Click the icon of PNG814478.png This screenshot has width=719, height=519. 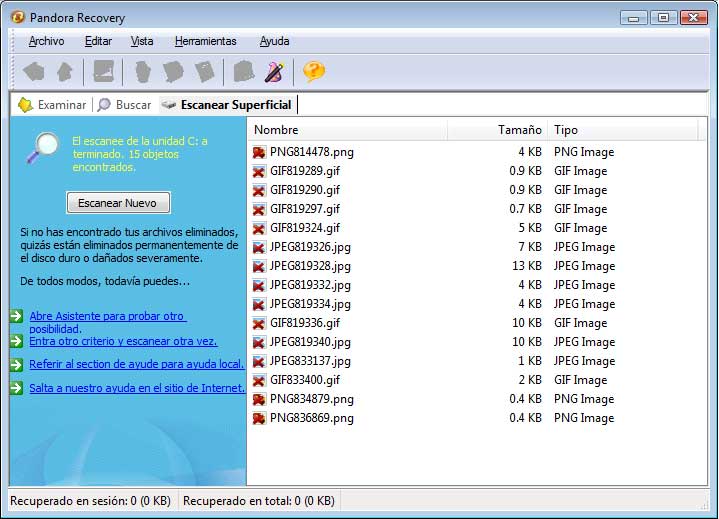coord(259,152)
